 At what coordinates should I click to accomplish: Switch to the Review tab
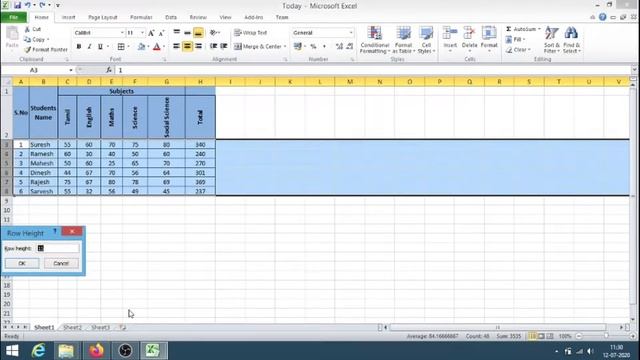pos(198,18)
